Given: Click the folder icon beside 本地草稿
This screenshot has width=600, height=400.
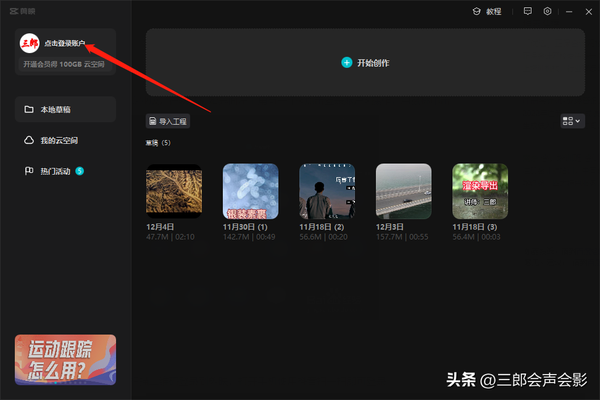Looking at the screenshot, I should 29,109.
